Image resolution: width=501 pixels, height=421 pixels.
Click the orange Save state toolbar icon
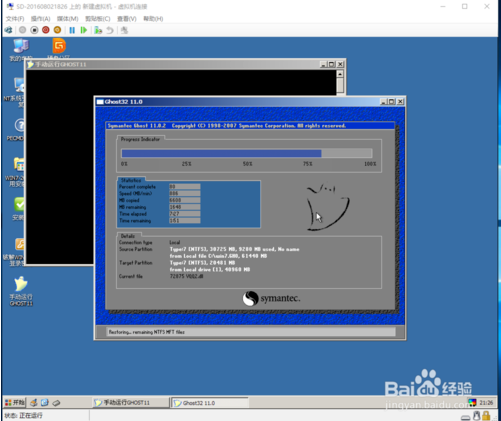[57, 30]
